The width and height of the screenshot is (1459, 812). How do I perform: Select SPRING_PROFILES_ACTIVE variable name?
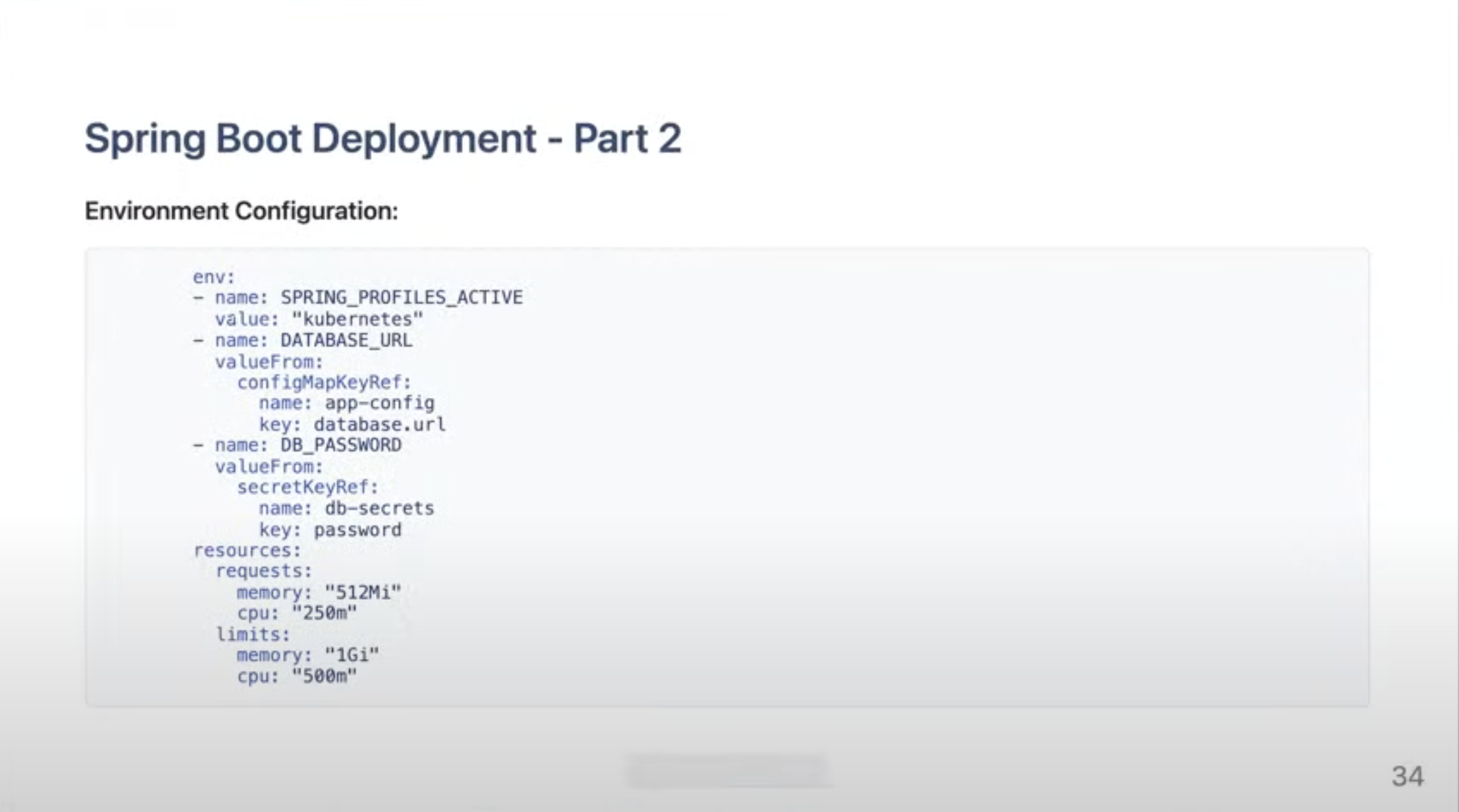coord(401,297)
